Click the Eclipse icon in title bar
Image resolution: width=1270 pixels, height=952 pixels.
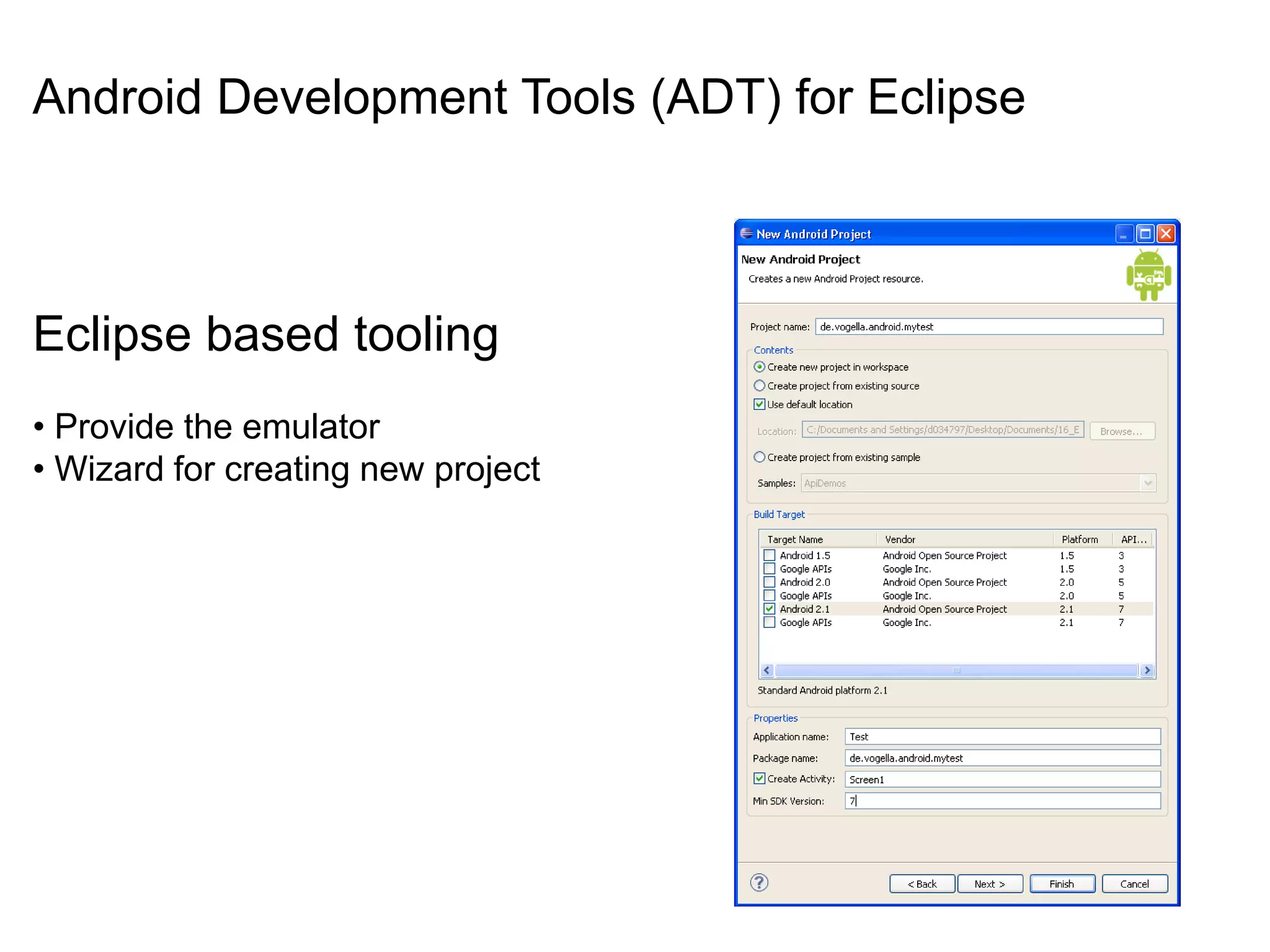coord(747,234)
